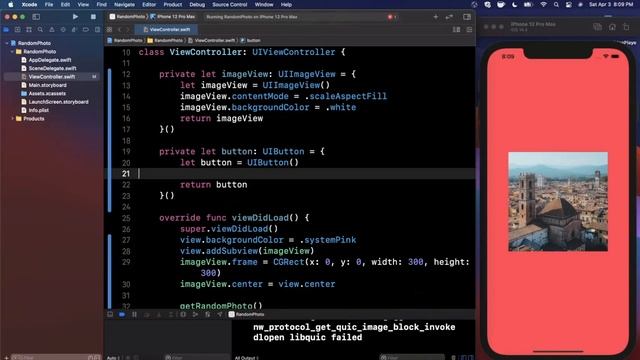Select RandomPhoto process in debug bar
The image size is (640, 360).
point(247,314)
